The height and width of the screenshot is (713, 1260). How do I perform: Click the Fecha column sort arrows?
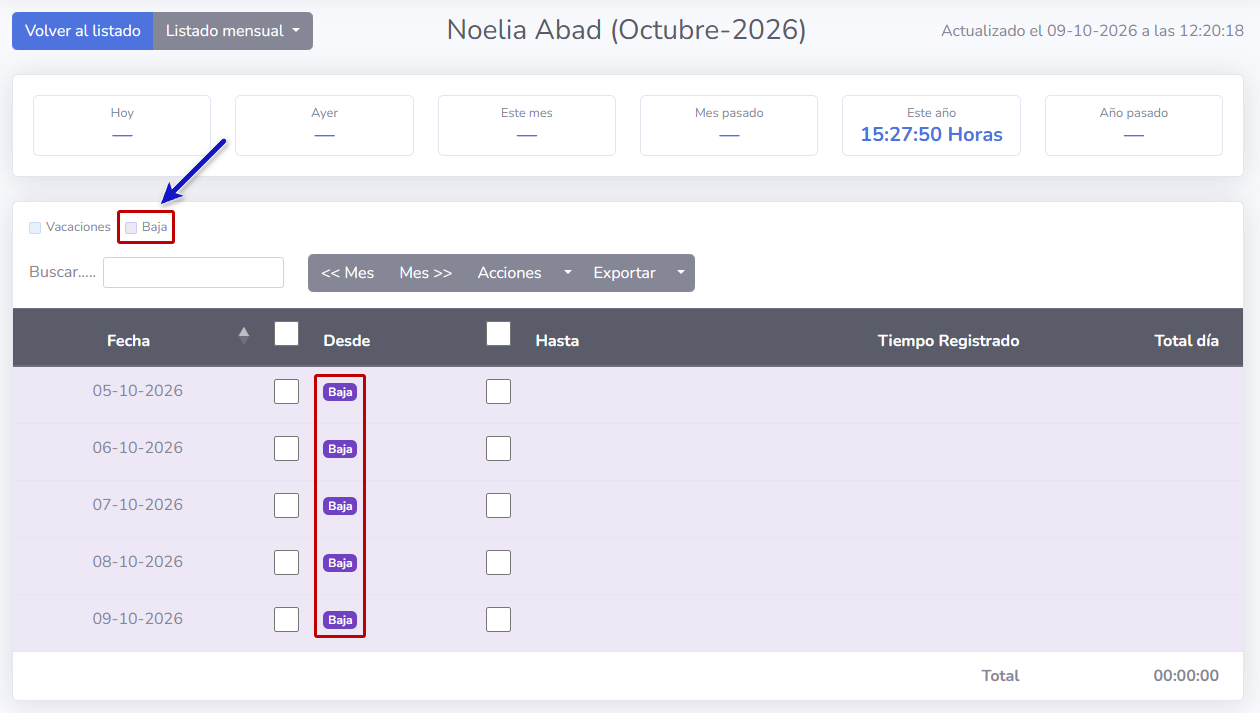tap(244, 336)
